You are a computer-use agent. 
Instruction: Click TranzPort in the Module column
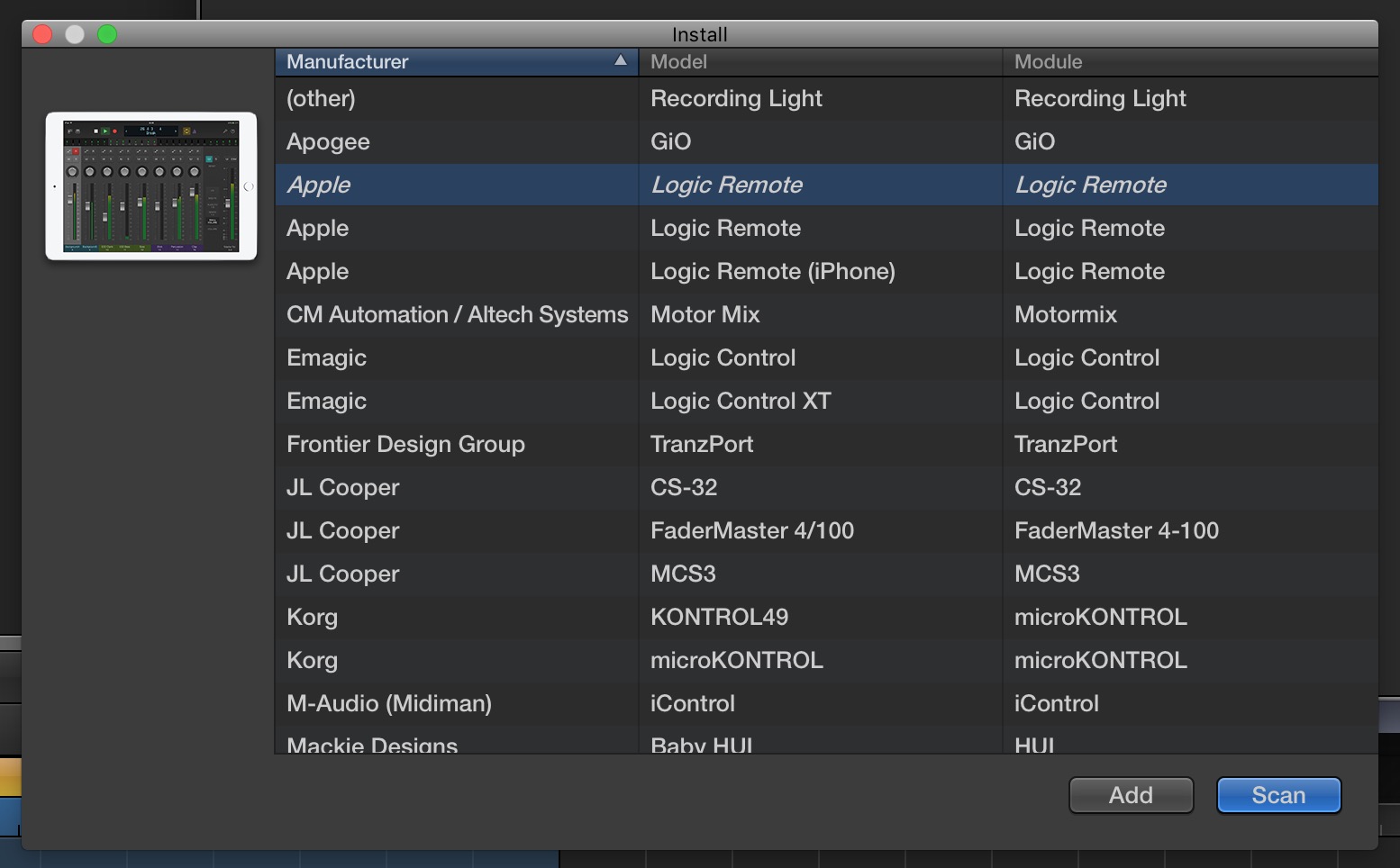tap(1066, 444)
